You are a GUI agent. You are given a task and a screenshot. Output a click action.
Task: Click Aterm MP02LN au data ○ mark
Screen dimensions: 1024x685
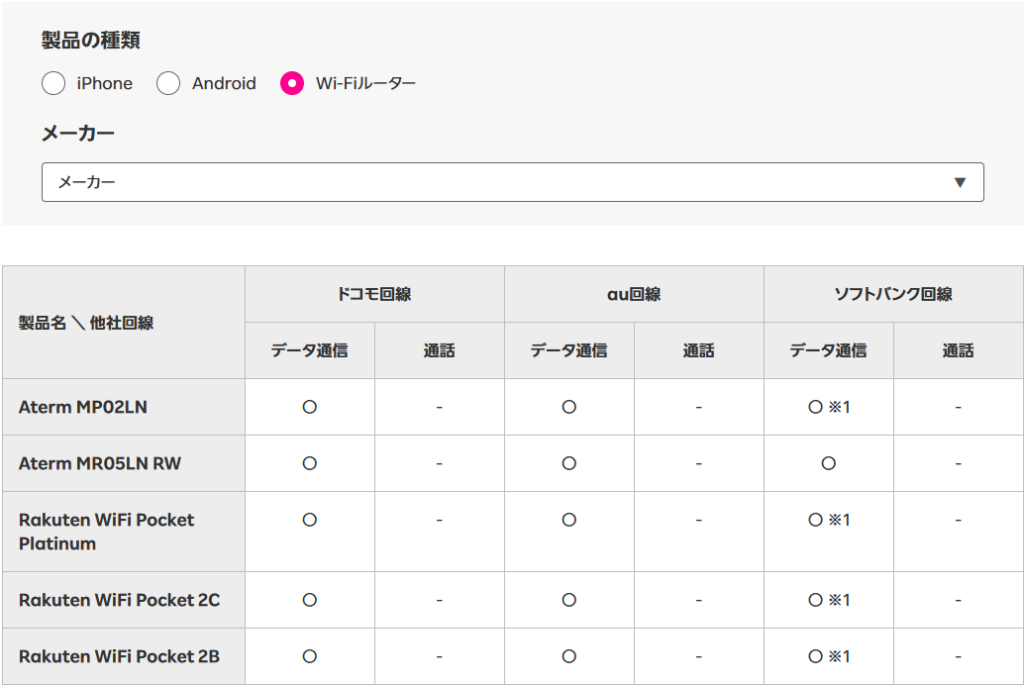point(569,407)
